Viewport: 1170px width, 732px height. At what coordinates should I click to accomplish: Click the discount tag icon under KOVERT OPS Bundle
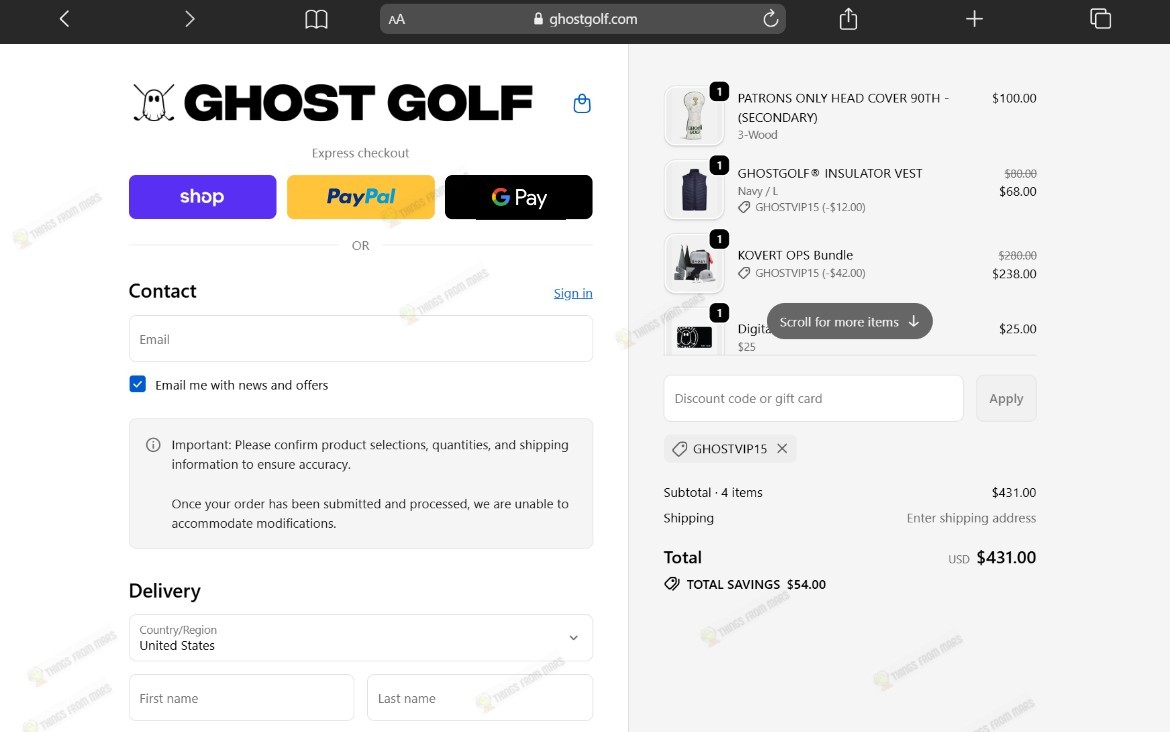[x=744, y=273]
